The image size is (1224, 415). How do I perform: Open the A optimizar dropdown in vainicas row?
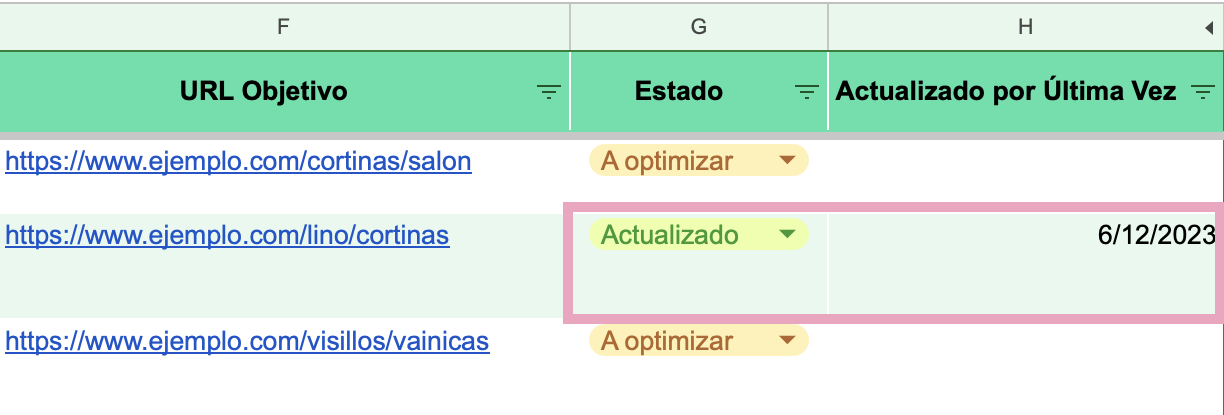pyautogui.click(x=787, y=341)
